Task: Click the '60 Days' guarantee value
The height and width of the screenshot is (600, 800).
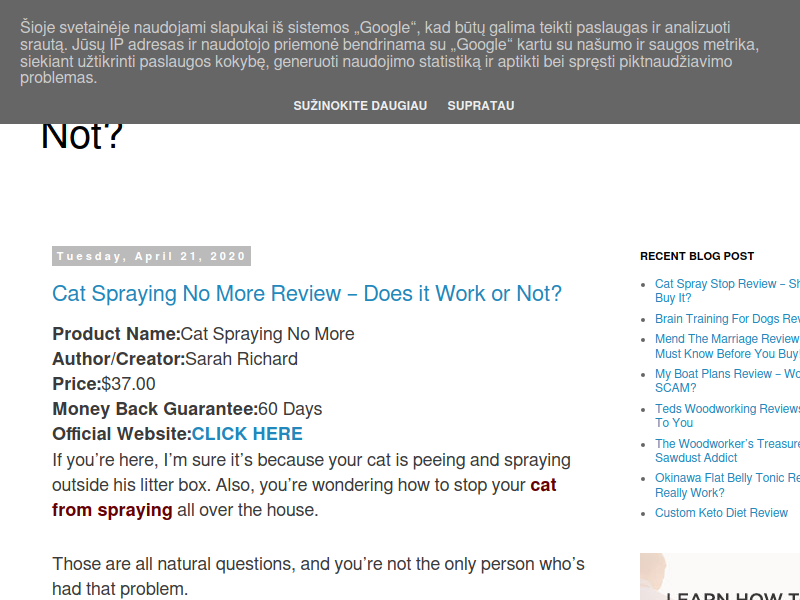Action: tap(290, 409)
